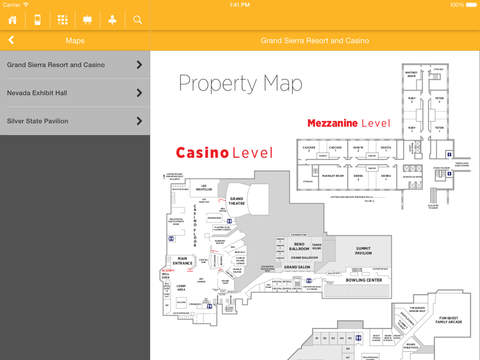480x360 pixels.
Task: Expand Grand Sierra Resort and Casino chevron
Action: [139, 65]
